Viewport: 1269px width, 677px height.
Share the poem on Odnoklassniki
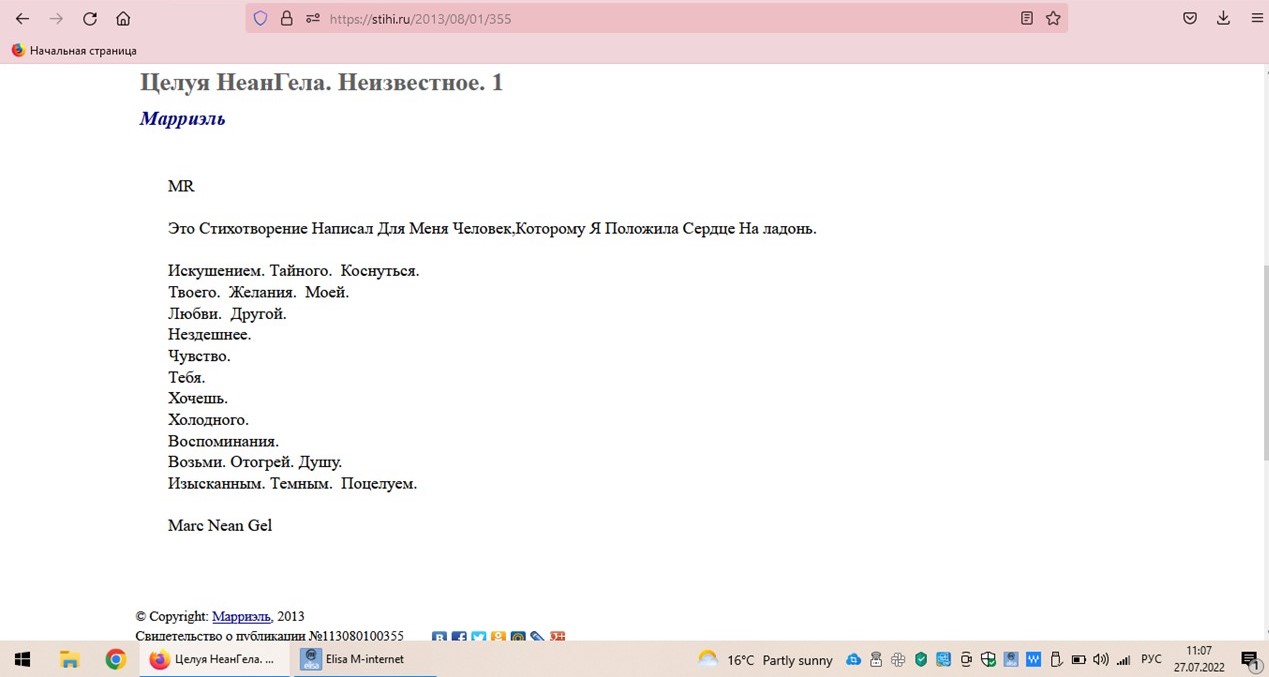click(498, 636)
